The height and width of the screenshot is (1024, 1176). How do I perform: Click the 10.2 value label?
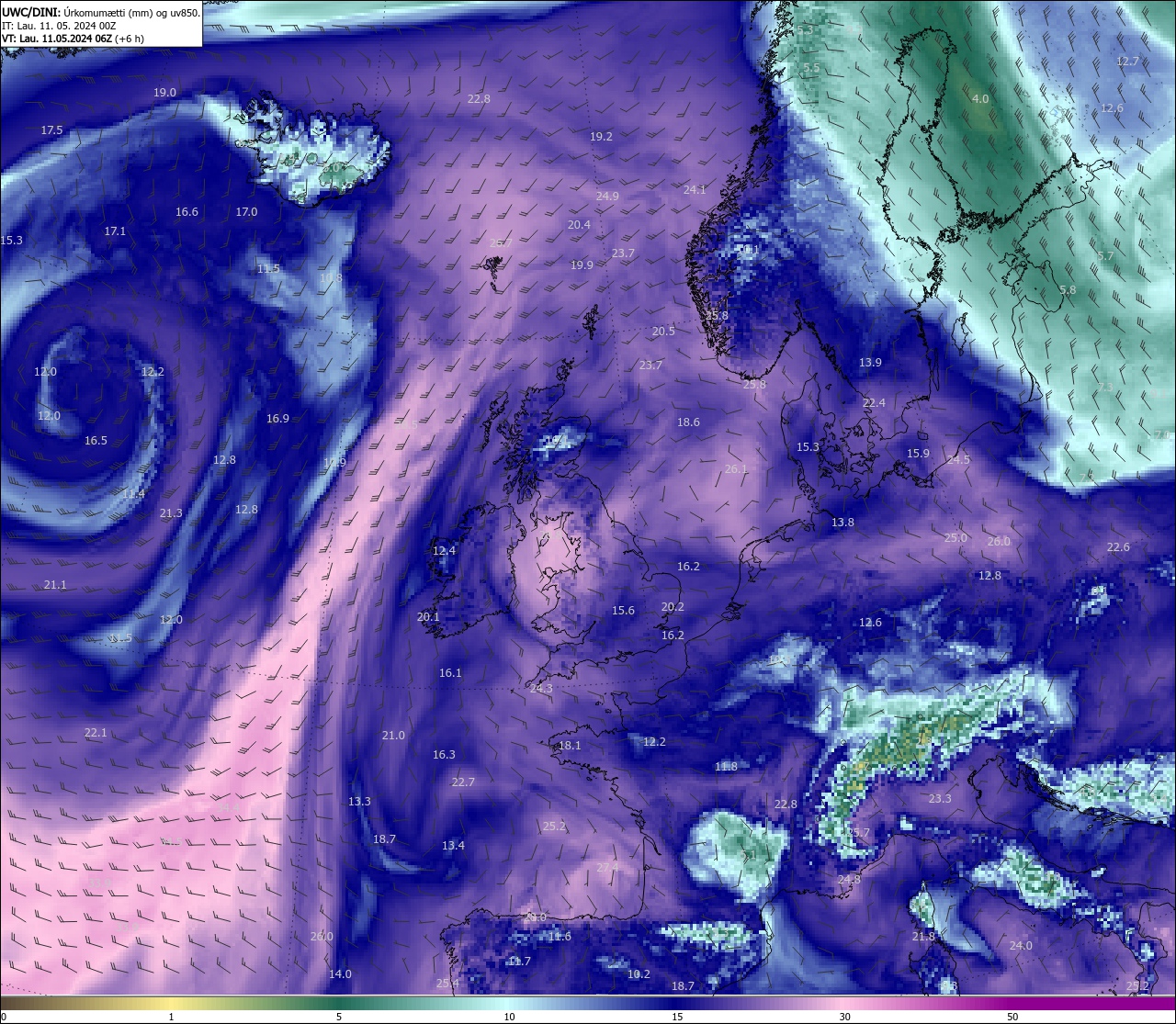[x=639, y=974]
